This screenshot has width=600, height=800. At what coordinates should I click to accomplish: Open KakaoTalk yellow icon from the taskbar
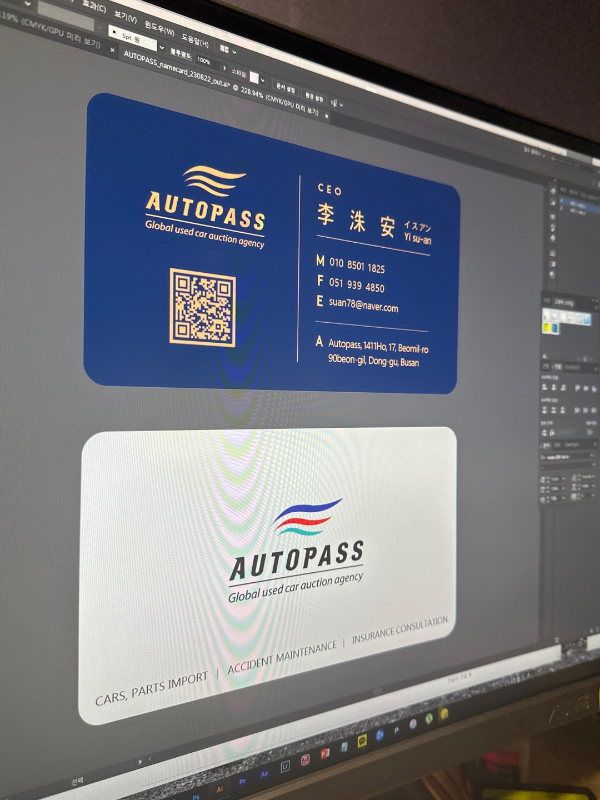(x=362, y=741)
